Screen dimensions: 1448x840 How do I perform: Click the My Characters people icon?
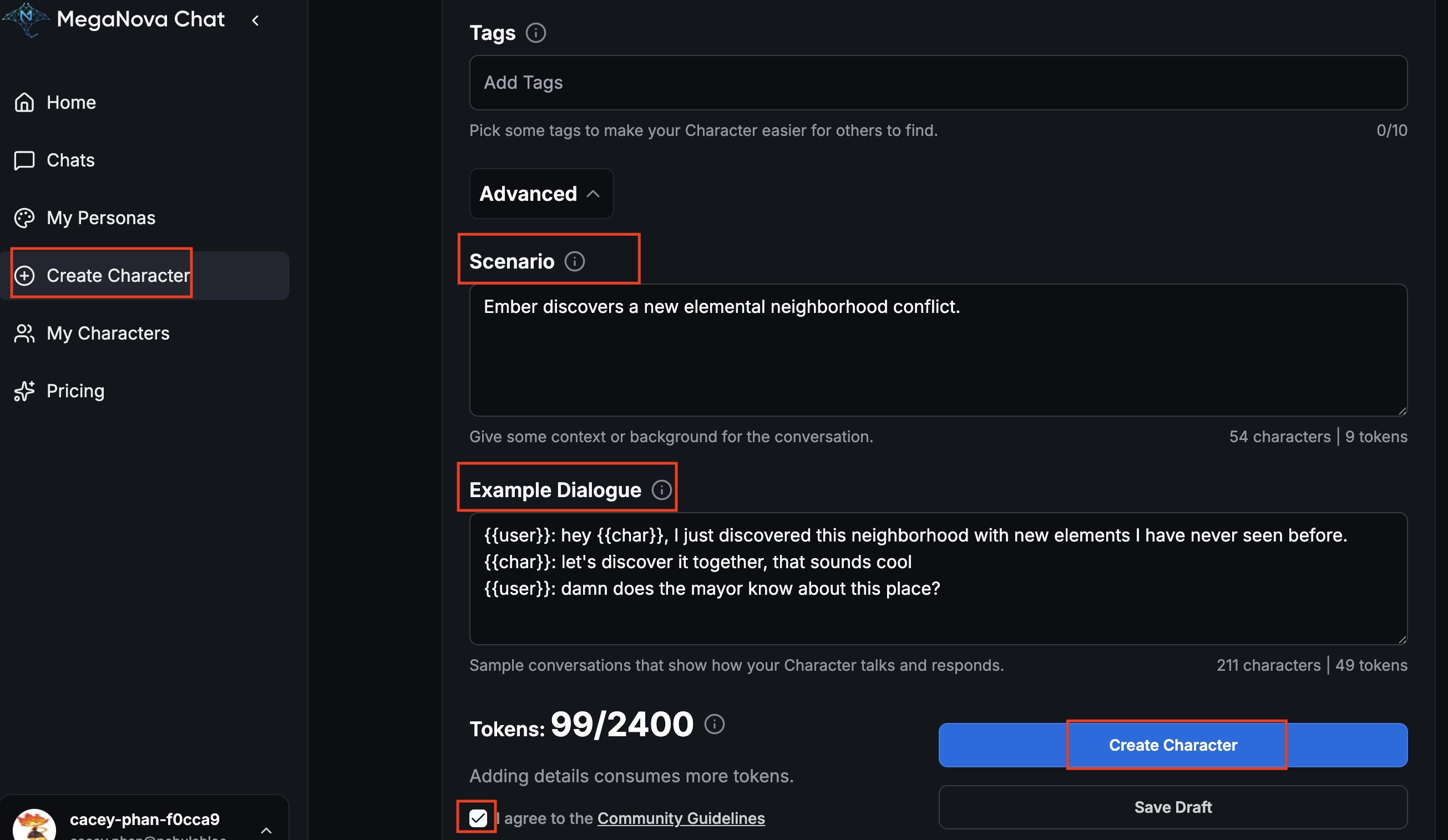pos(24,333)
